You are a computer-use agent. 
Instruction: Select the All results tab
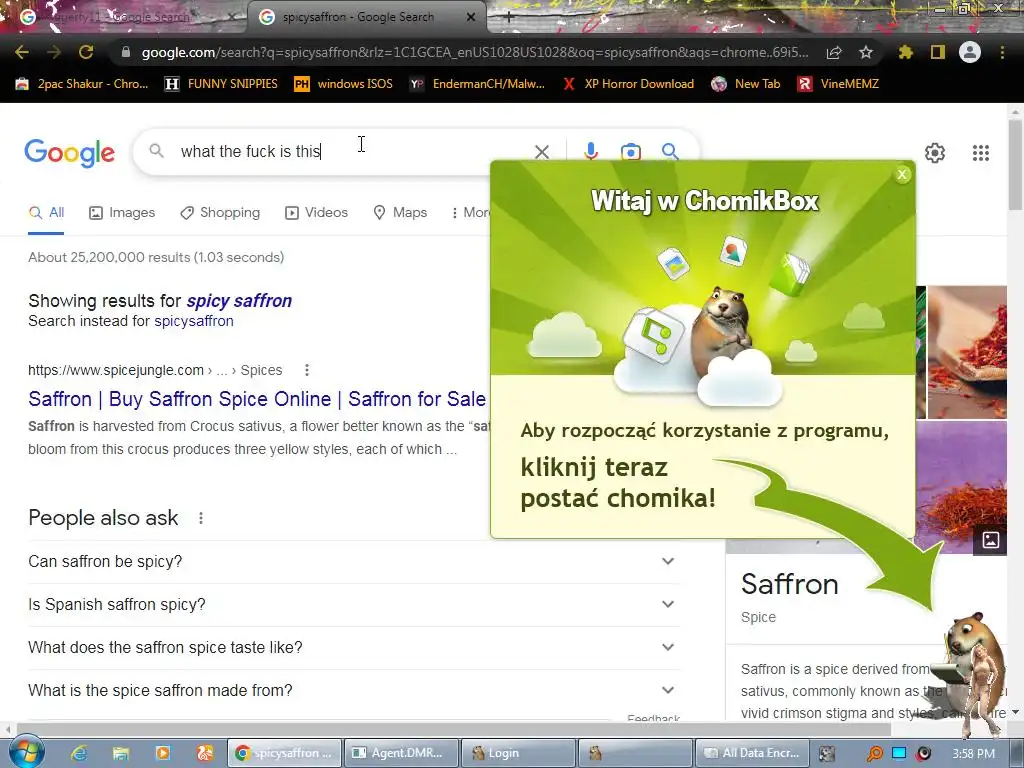point(46,213)
